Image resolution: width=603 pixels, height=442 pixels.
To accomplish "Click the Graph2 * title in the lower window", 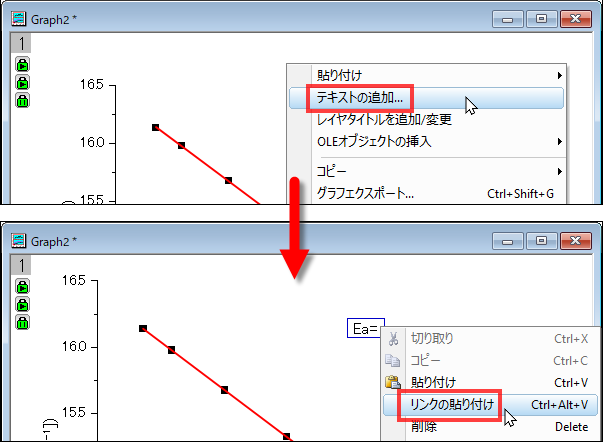I will pos(54,242).
